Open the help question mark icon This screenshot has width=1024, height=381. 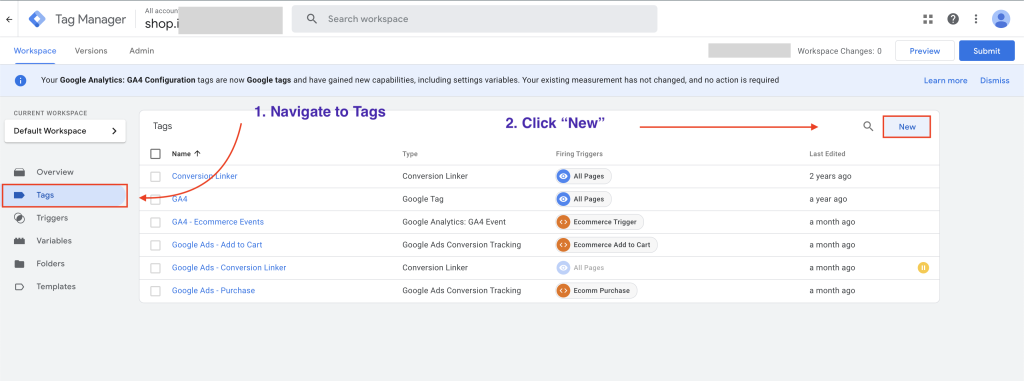pos(953,19)
